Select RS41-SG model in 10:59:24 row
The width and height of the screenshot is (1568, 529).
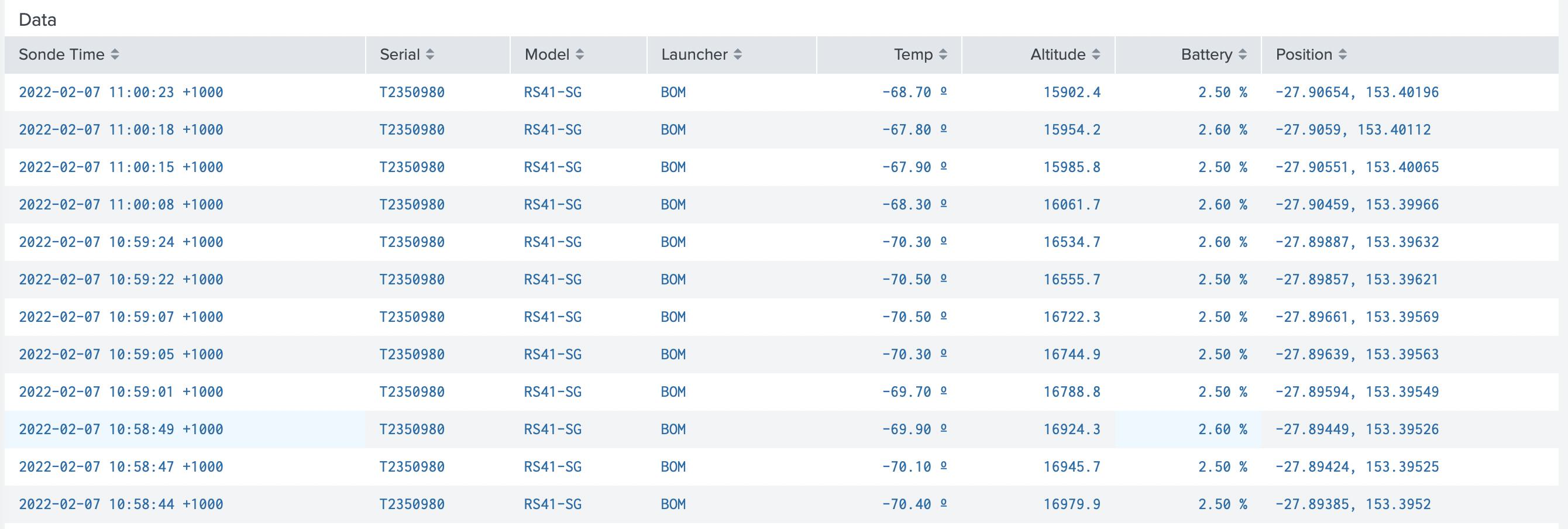(553, 242)
